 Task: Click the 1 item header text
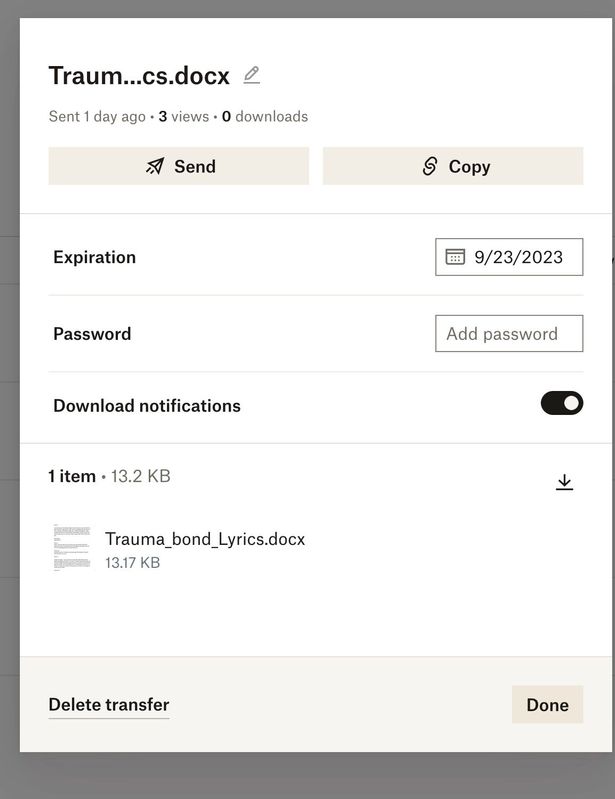click(x=72, y=477)
